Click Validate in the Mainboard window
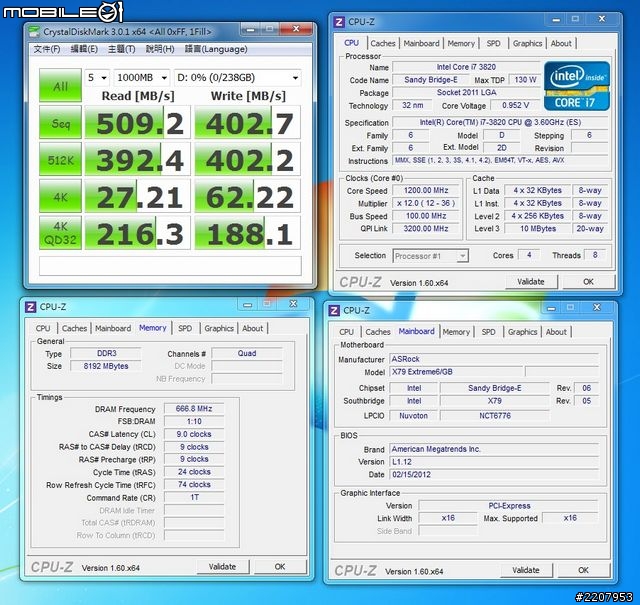This screenshot has height=605, width=640. [526, 570]
